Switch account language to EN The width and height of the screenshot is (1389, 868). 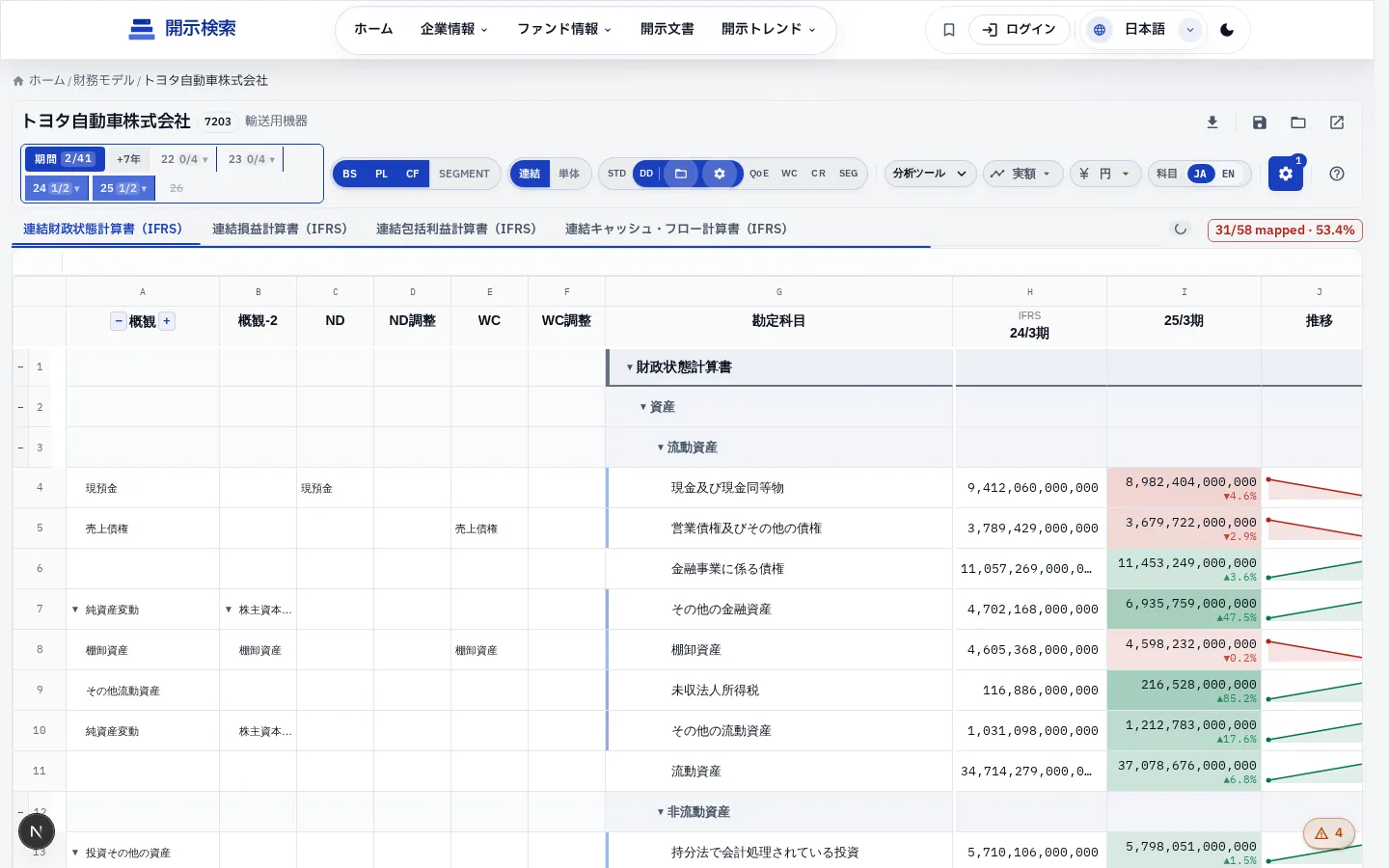coord(1228,174)
